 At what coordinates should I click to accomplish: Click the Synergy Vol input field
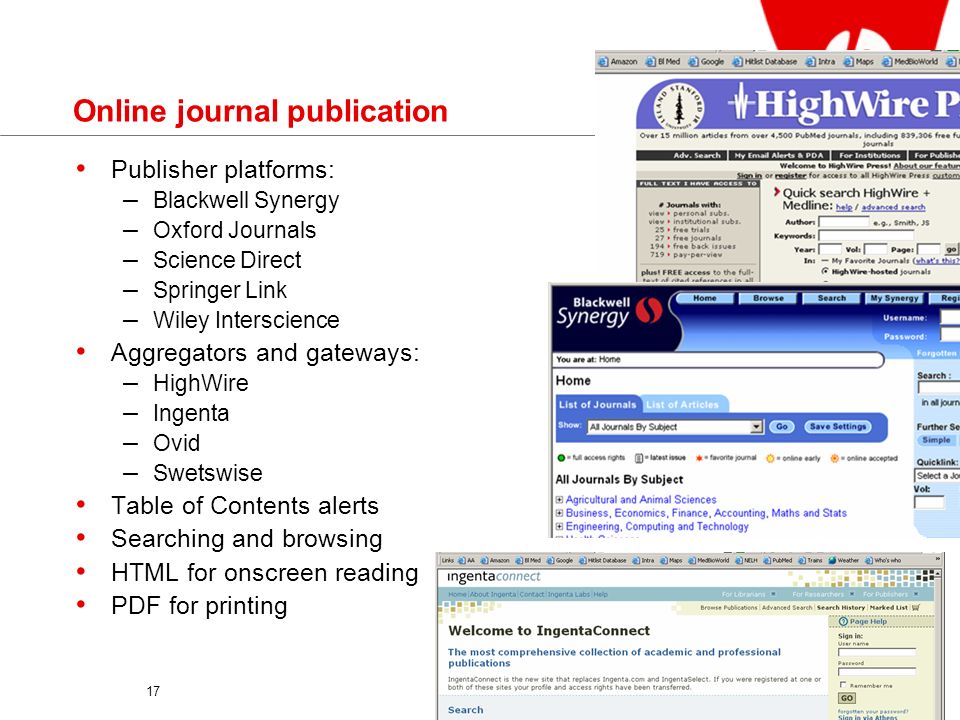point(929,503)
